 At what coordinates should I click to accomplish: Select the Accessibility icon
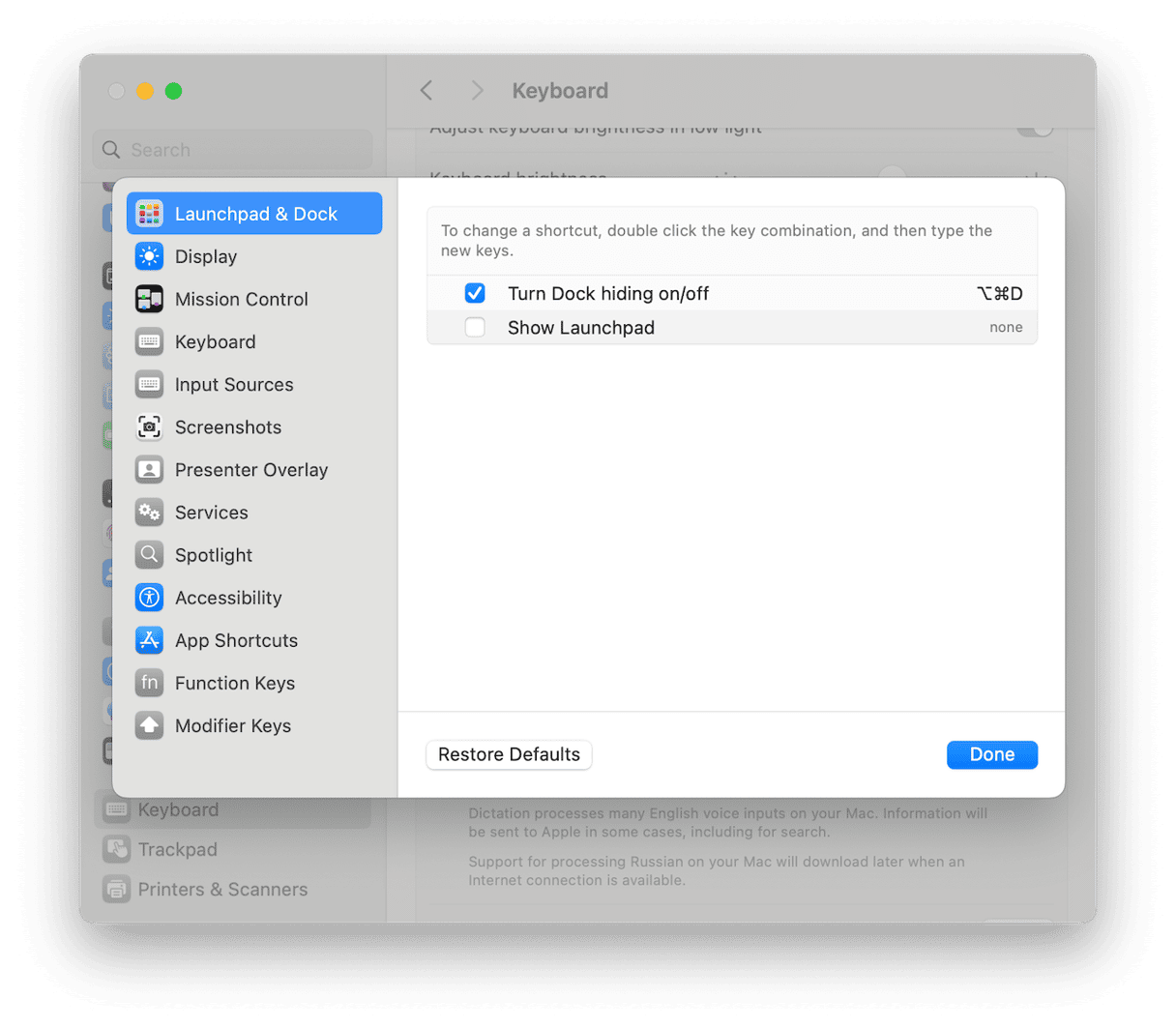(x=149, y=598)
